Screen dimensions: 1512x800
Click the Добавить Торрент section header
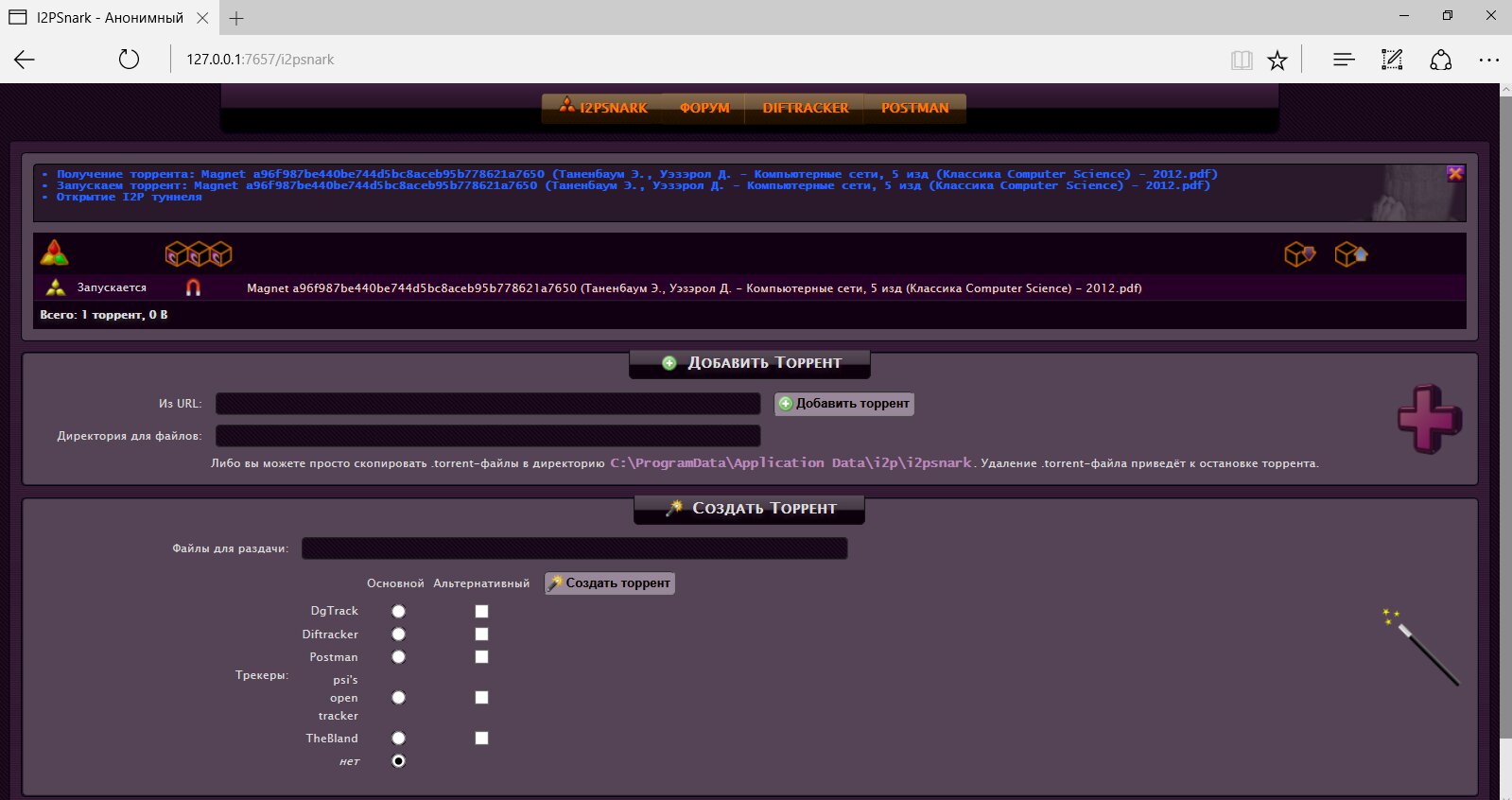(750, 363)
